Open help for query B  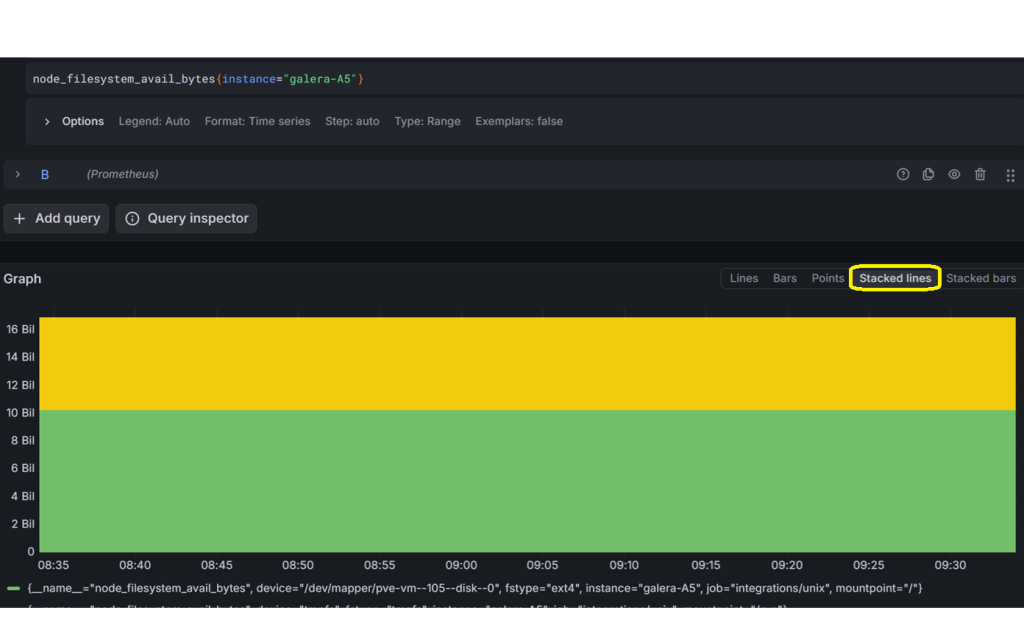903,174
